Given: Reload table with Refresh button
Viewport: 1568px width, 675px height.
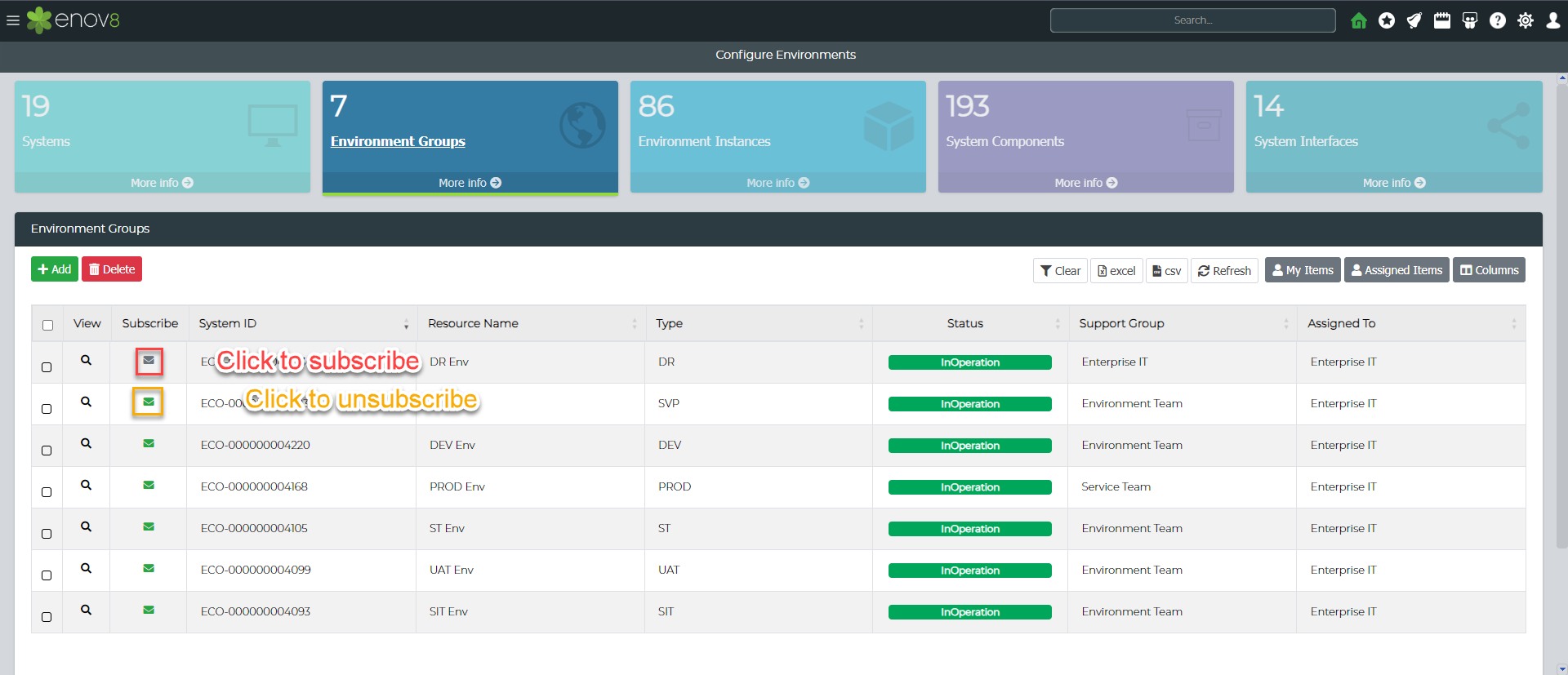Looking at the screenshot, I should coord(1224,270).
